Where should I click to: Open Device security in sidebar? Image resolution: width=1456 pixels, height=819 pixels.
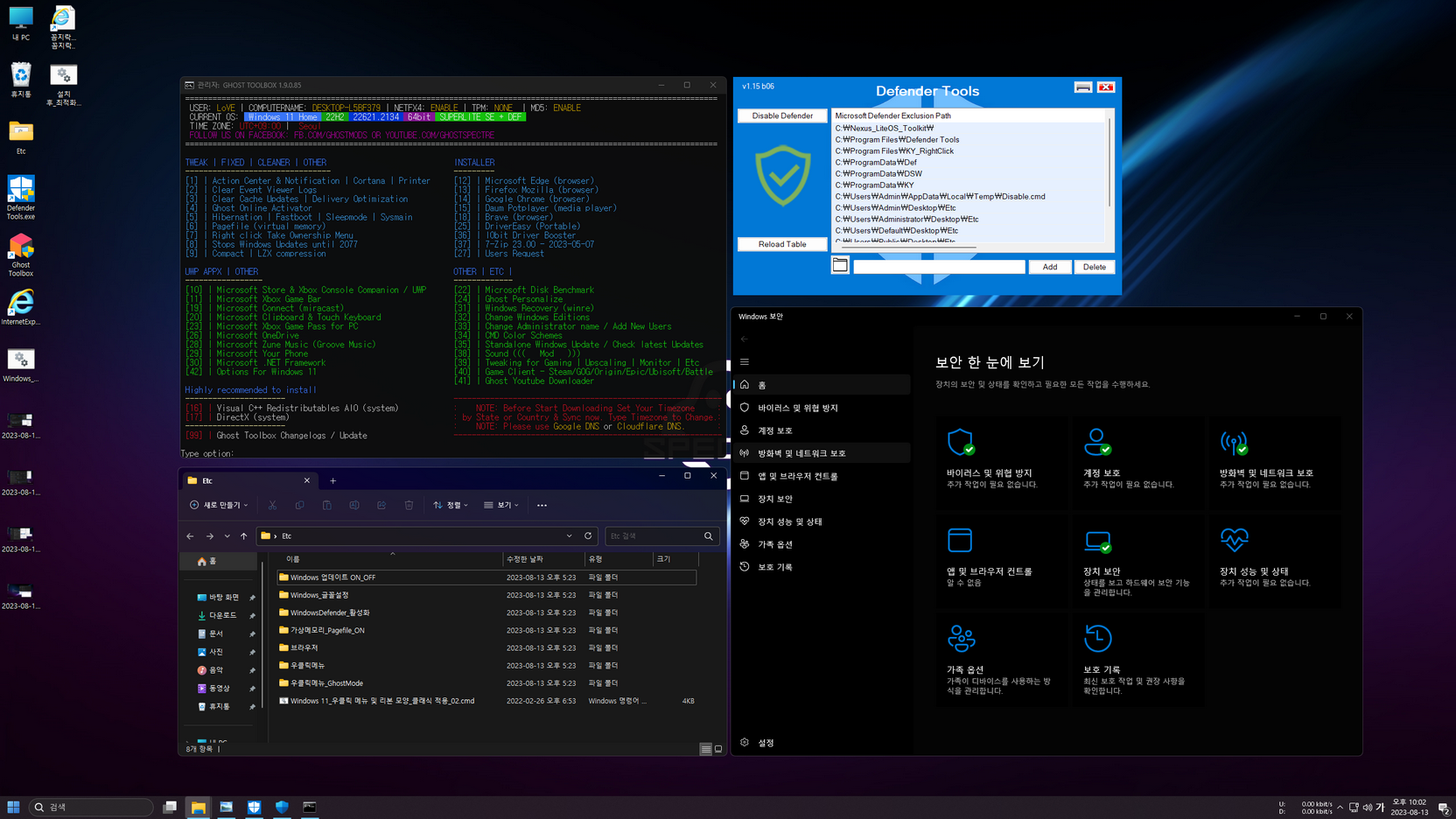click(822, 499)
